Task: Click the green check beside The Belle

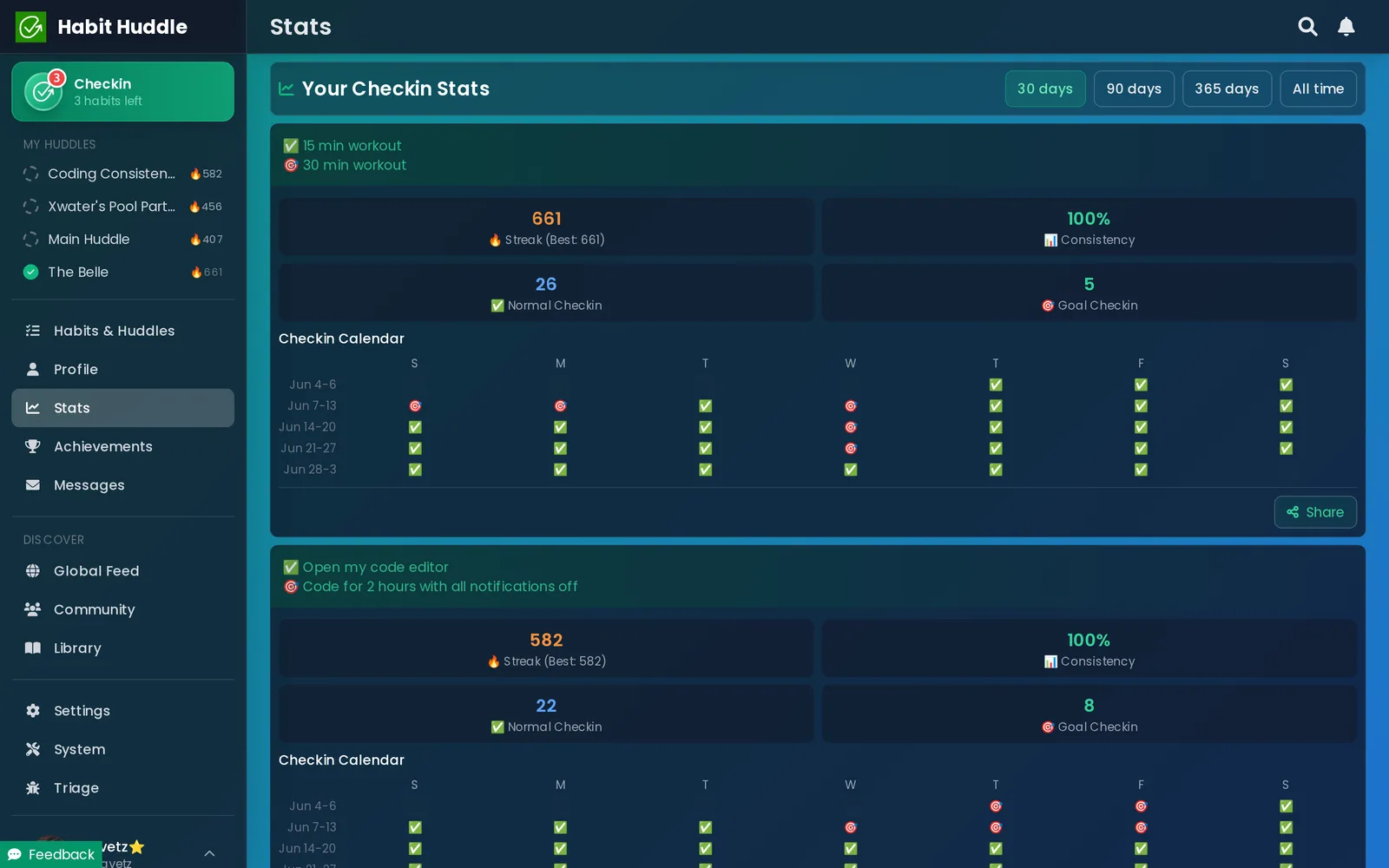Action: point(31,273)
